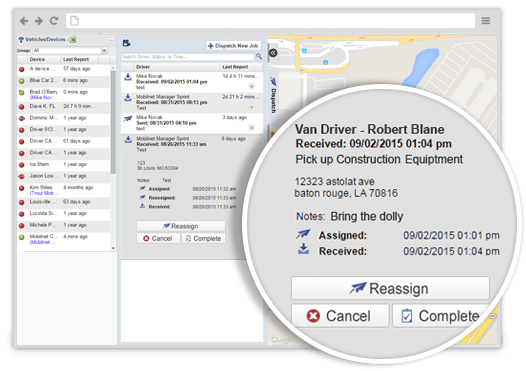This screenshot has height=371, width=526.
Task: Click the red status dot for A device
Action: click(22, 69)
